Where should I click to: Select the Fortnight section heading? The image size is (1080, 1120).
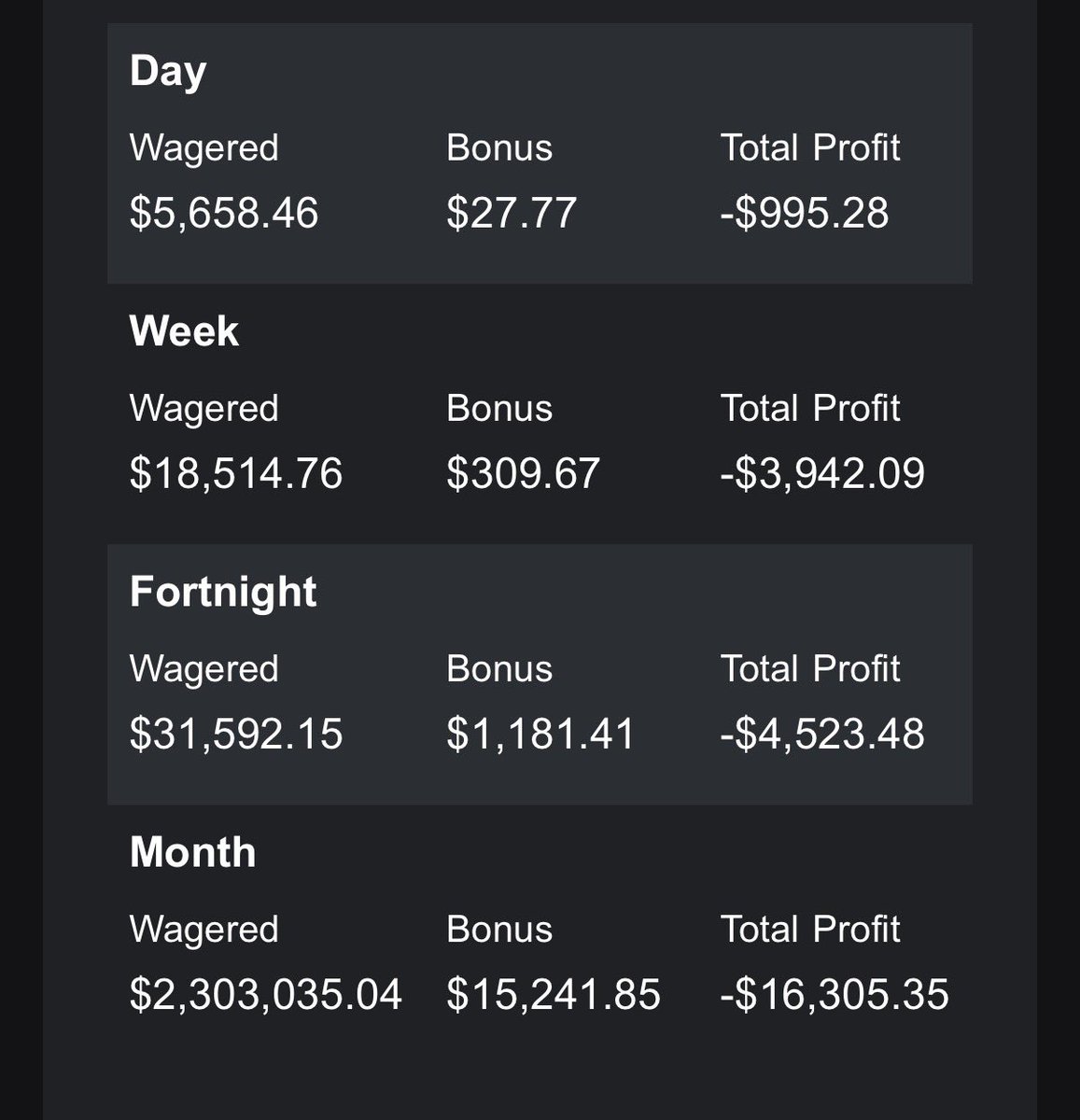pyautogui.click(x=223, y=593)
